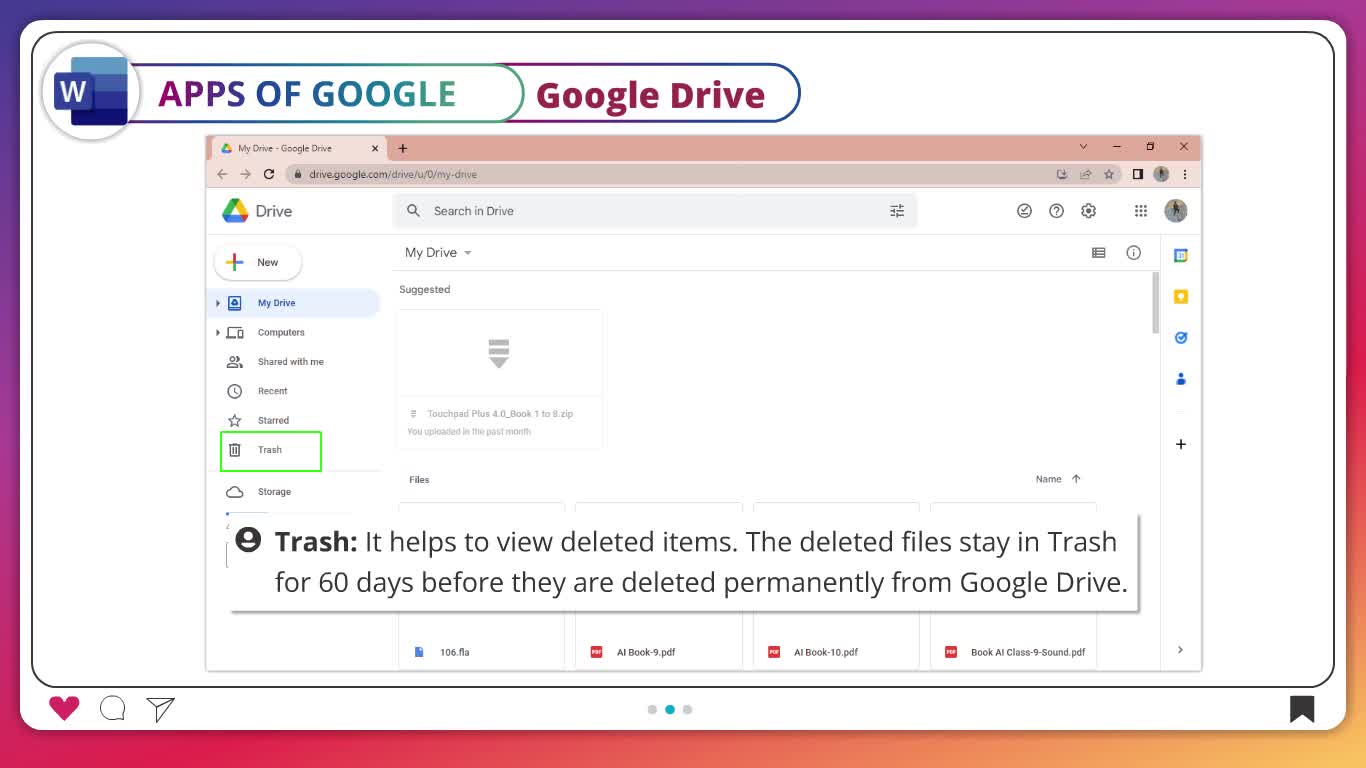Go back in the browser
Viewport: 1366px width, 768px height.
point(222,174)
